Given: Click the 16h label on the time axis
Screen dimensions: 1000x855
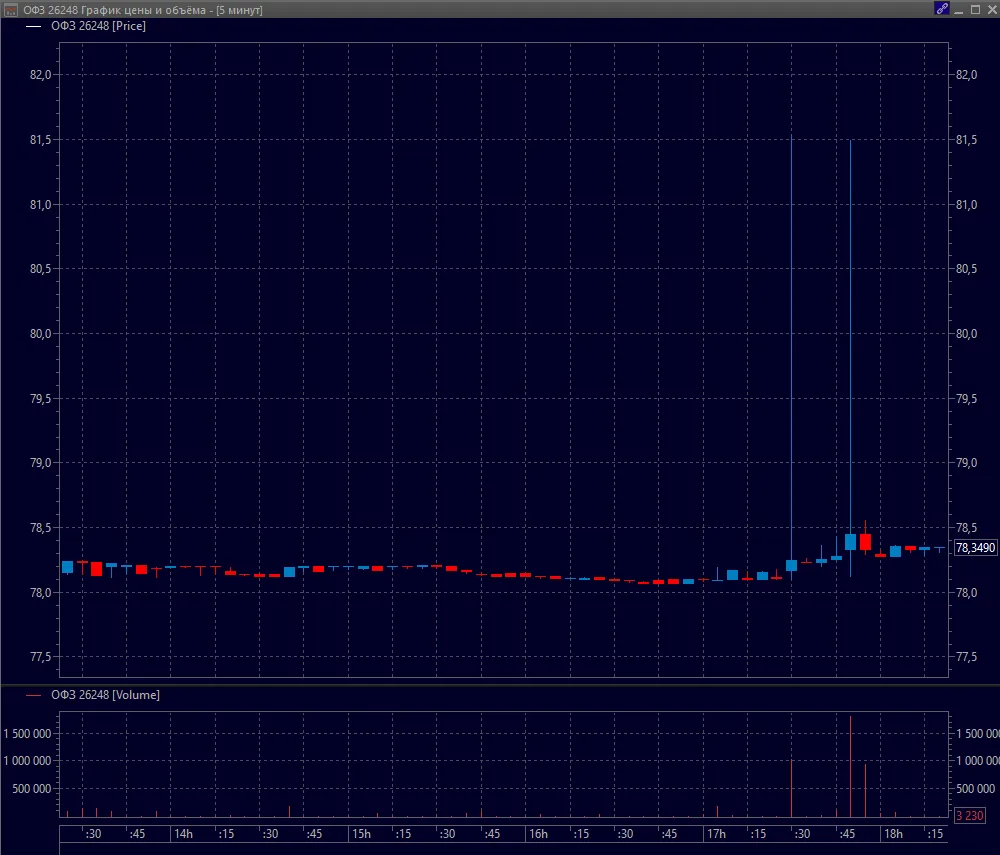Looking at the screenshot, I should point(538,834).
